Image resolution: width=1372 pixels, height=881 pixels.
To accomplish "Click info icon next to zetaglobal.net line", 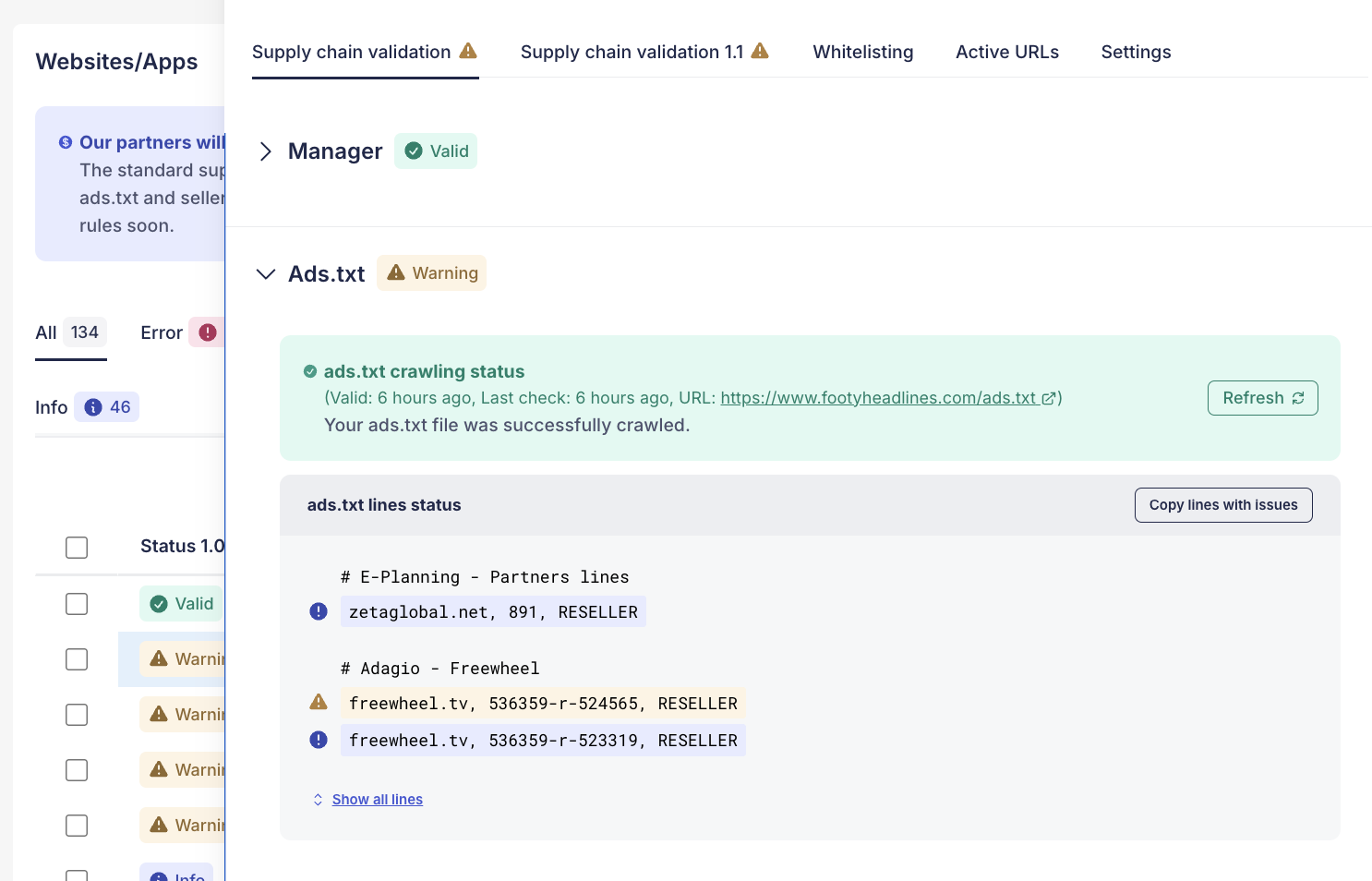I will coord(319,611).
